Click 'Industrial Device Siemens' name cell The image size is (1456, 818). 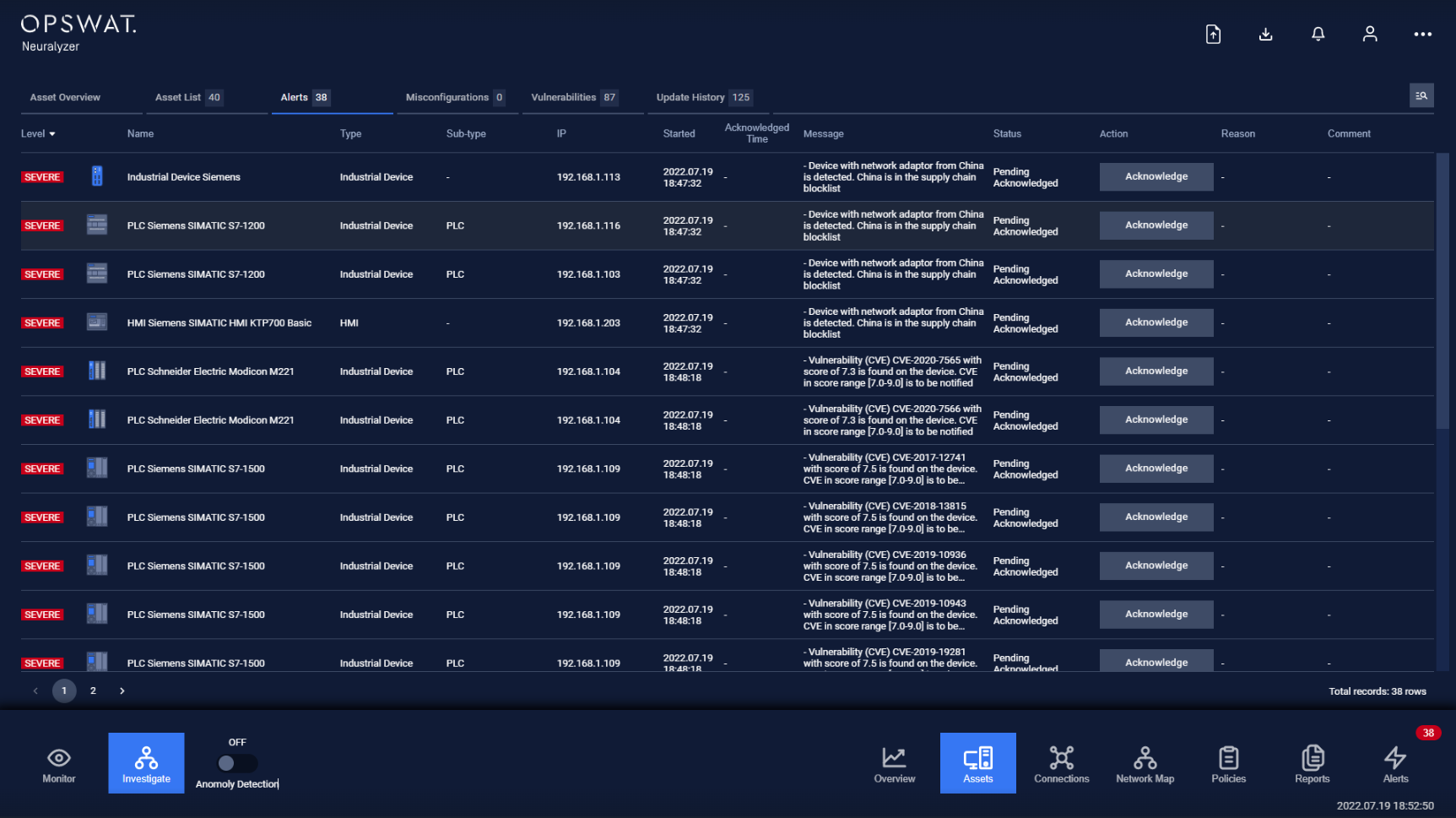coord(184,177)
